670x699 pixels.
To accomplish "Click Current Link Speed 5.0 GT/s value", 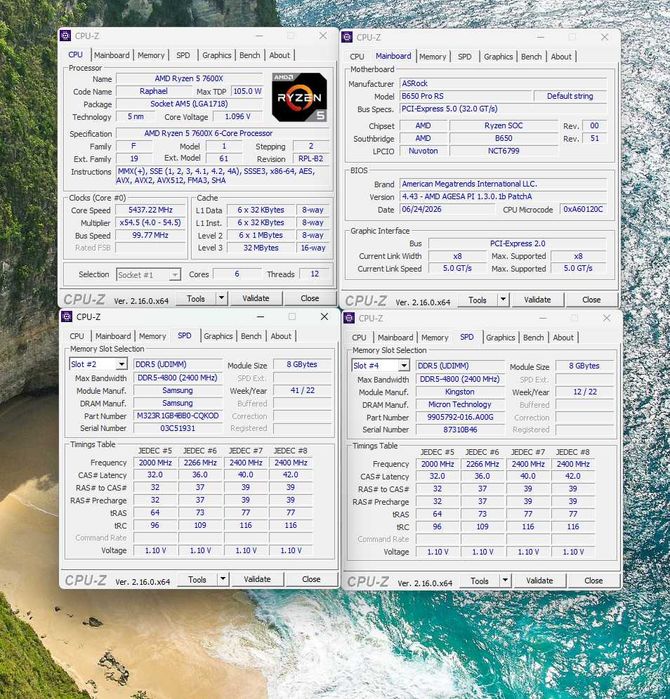I will 457,268.
